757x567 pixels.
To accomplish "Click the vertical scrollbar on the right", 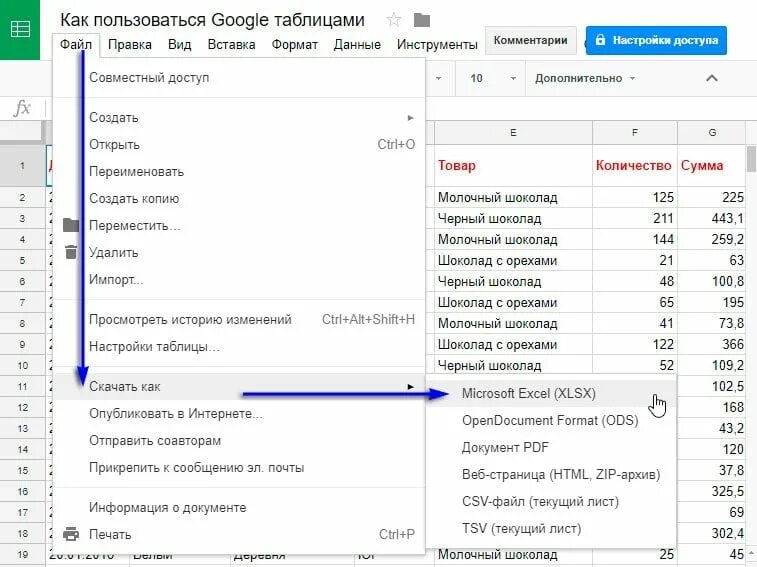I will coord(751,159).
